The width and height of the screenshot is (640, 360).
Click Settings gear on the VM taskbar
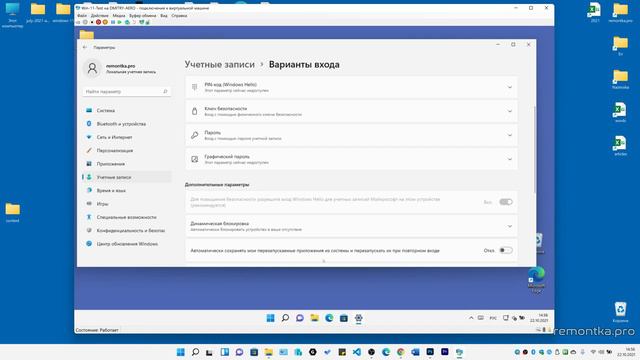pos(358,318)
